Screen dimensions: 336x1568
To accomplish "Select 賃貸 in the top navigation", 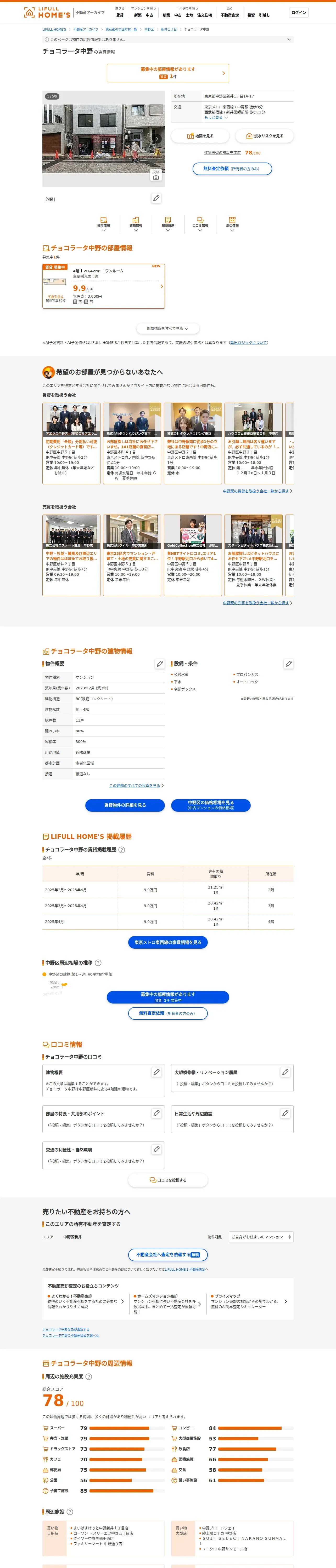I will (x=120, y=15).
